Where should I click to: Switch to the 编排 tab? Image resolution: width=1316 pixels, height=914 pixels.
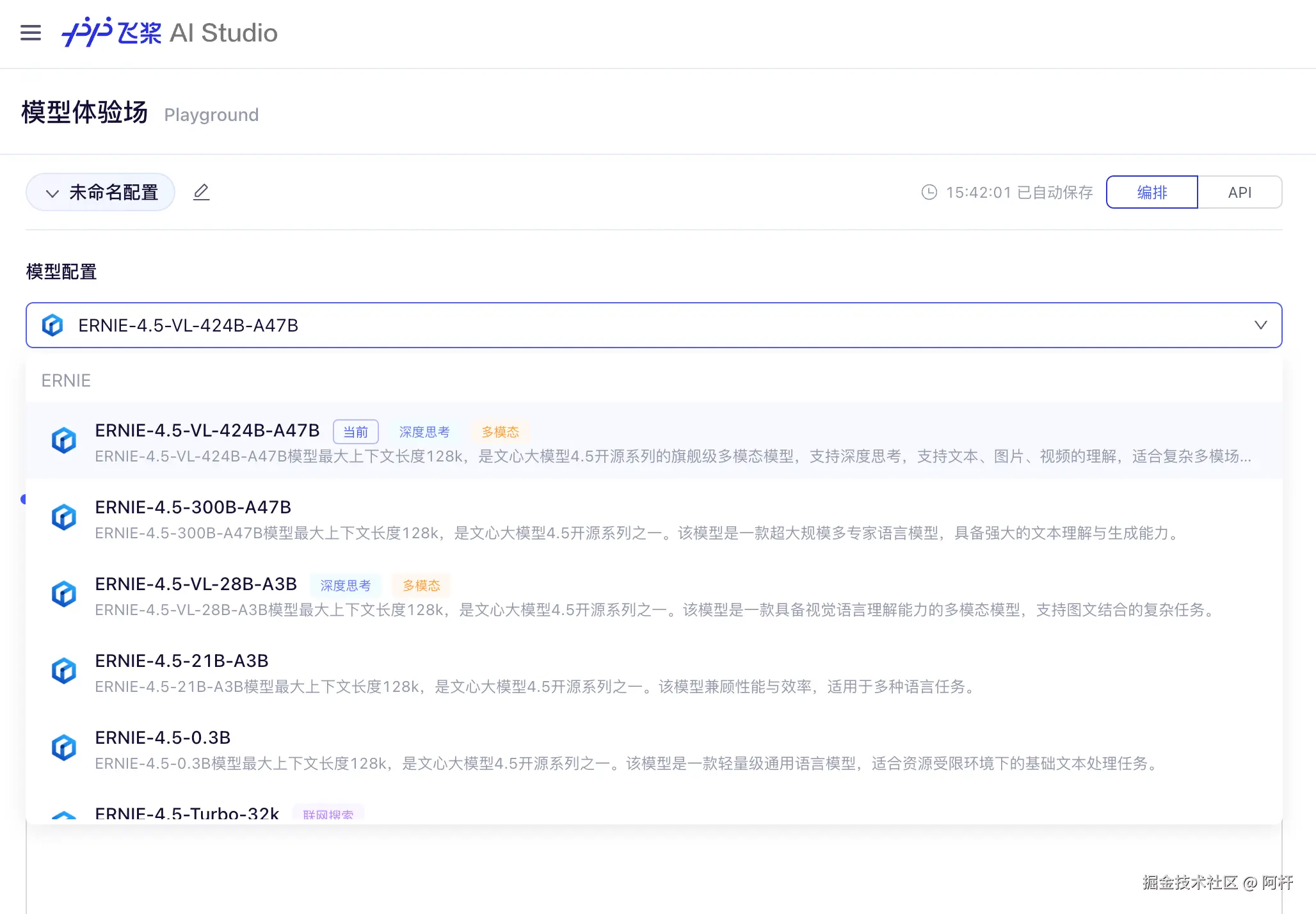1151,192
